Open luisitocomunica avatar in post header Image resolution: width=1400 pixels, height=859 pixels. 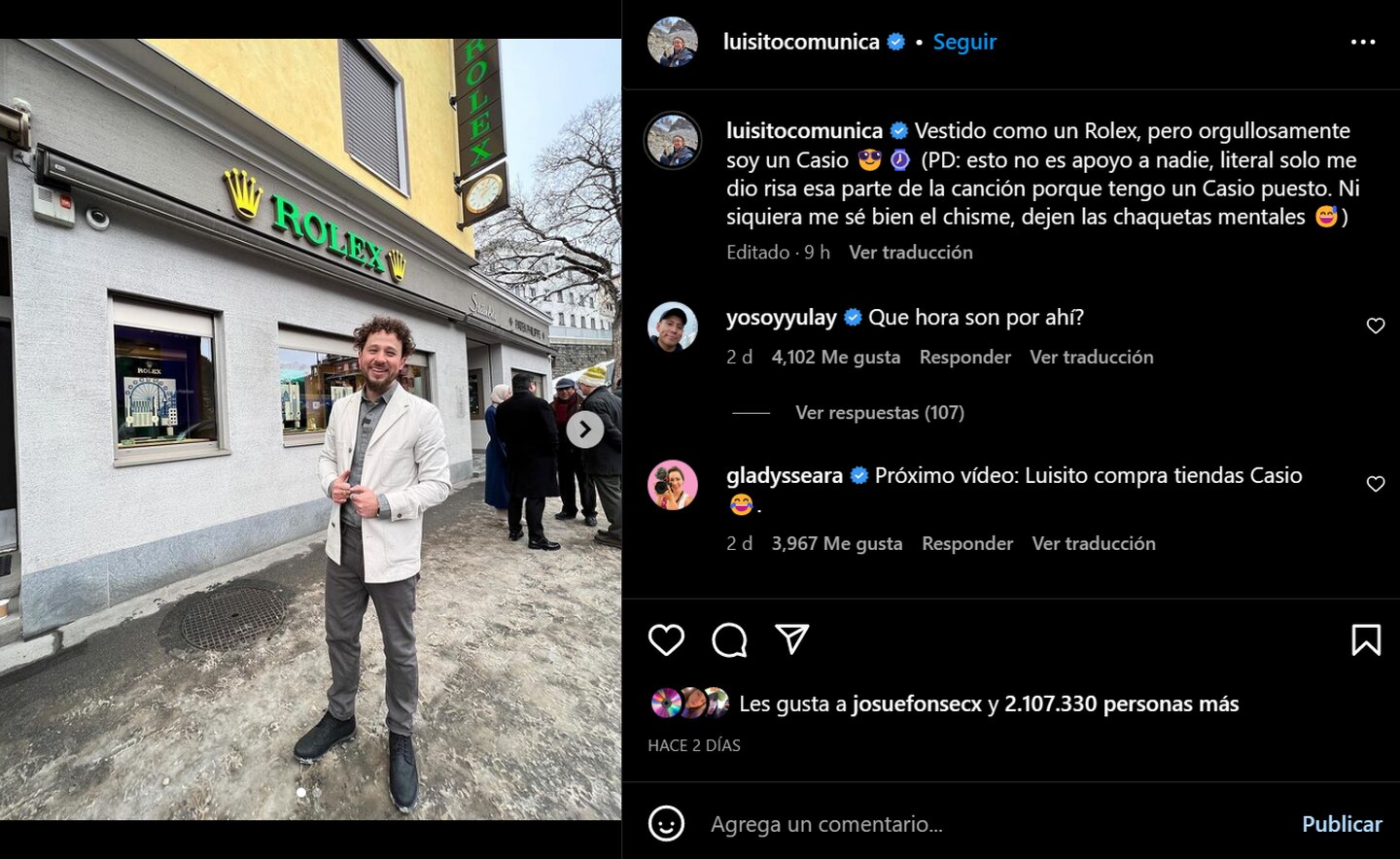pos(673,42)
